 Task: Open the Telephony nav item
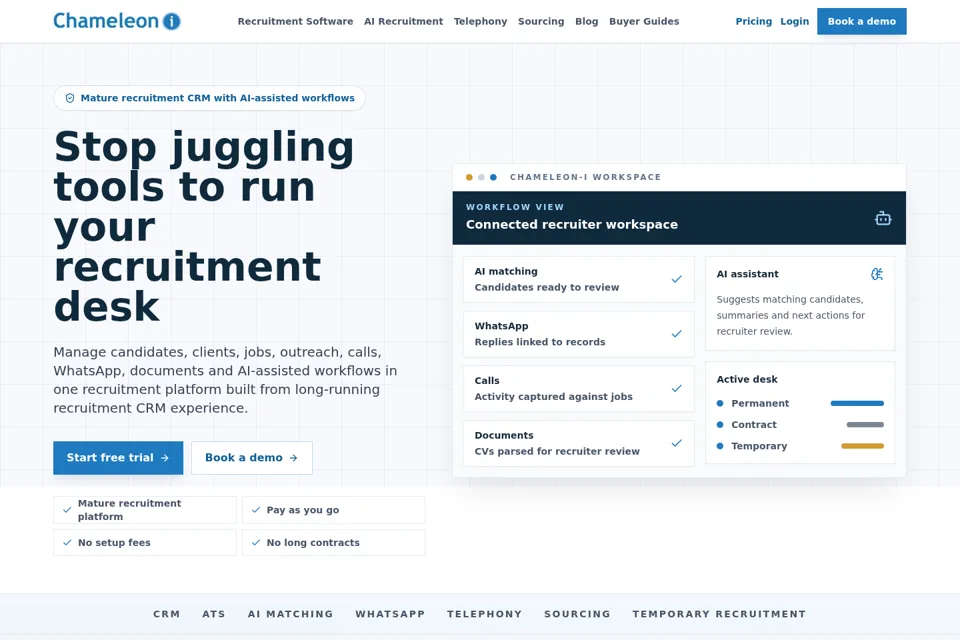pyautogui.click(x=481, y=21)
